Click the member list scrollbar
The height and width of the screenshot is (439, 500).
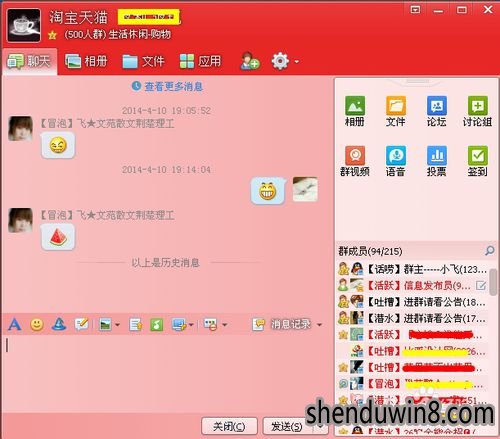coord(493,283)
